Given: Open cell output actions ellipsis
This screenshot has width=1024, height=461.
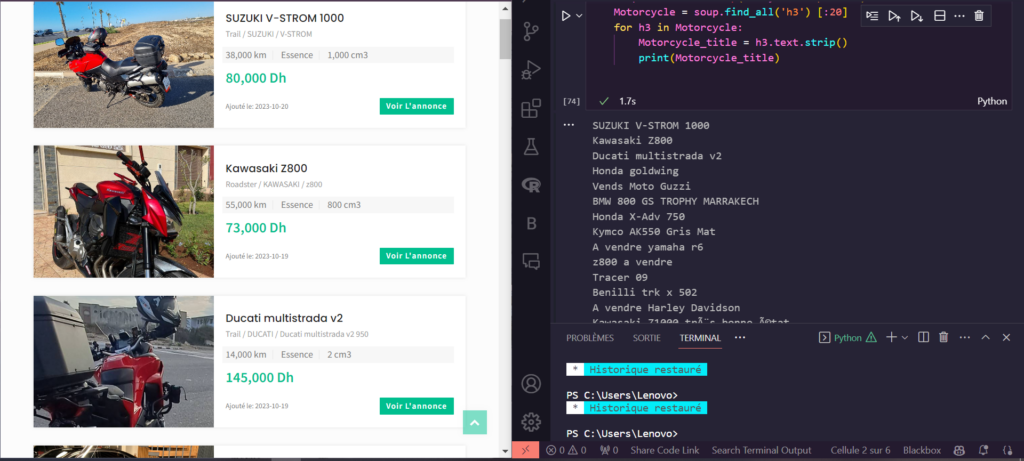Looking at the screenshot, I should [x=568, y=124].
